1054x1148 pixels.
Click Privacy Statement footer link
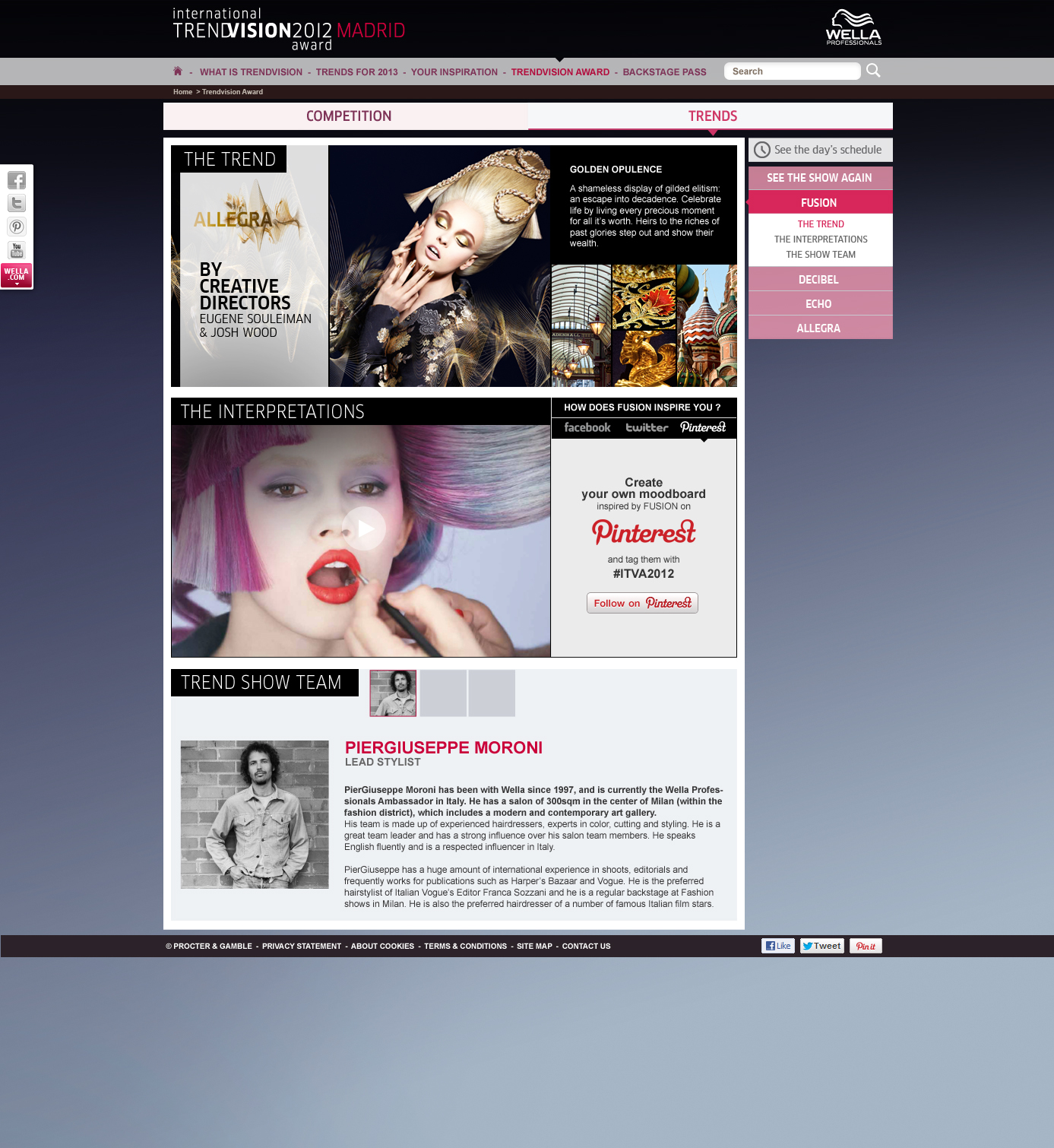[x=302, y=947]
